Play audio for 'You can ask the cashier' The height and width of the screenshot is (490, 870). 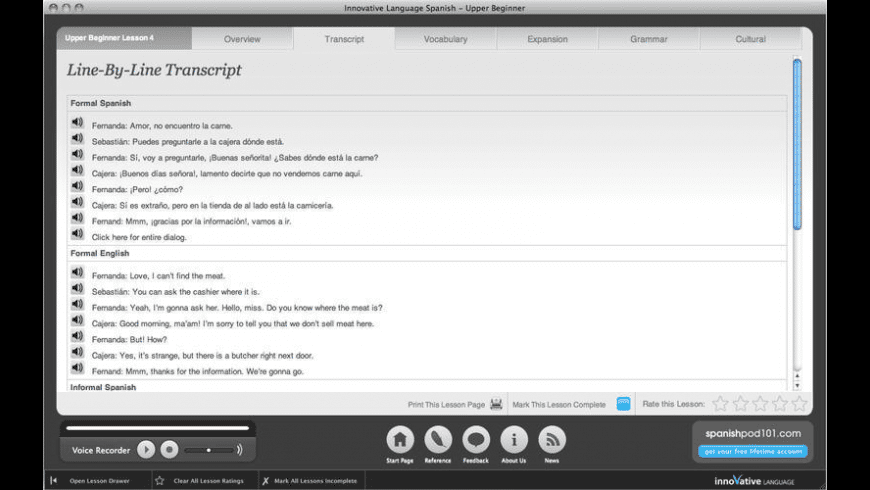[77, 289]
